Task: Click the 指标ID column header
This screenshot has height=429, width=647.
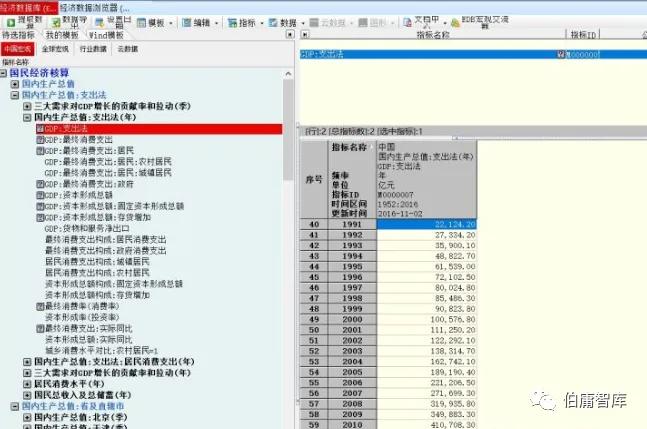Action: tap(583, 35)
